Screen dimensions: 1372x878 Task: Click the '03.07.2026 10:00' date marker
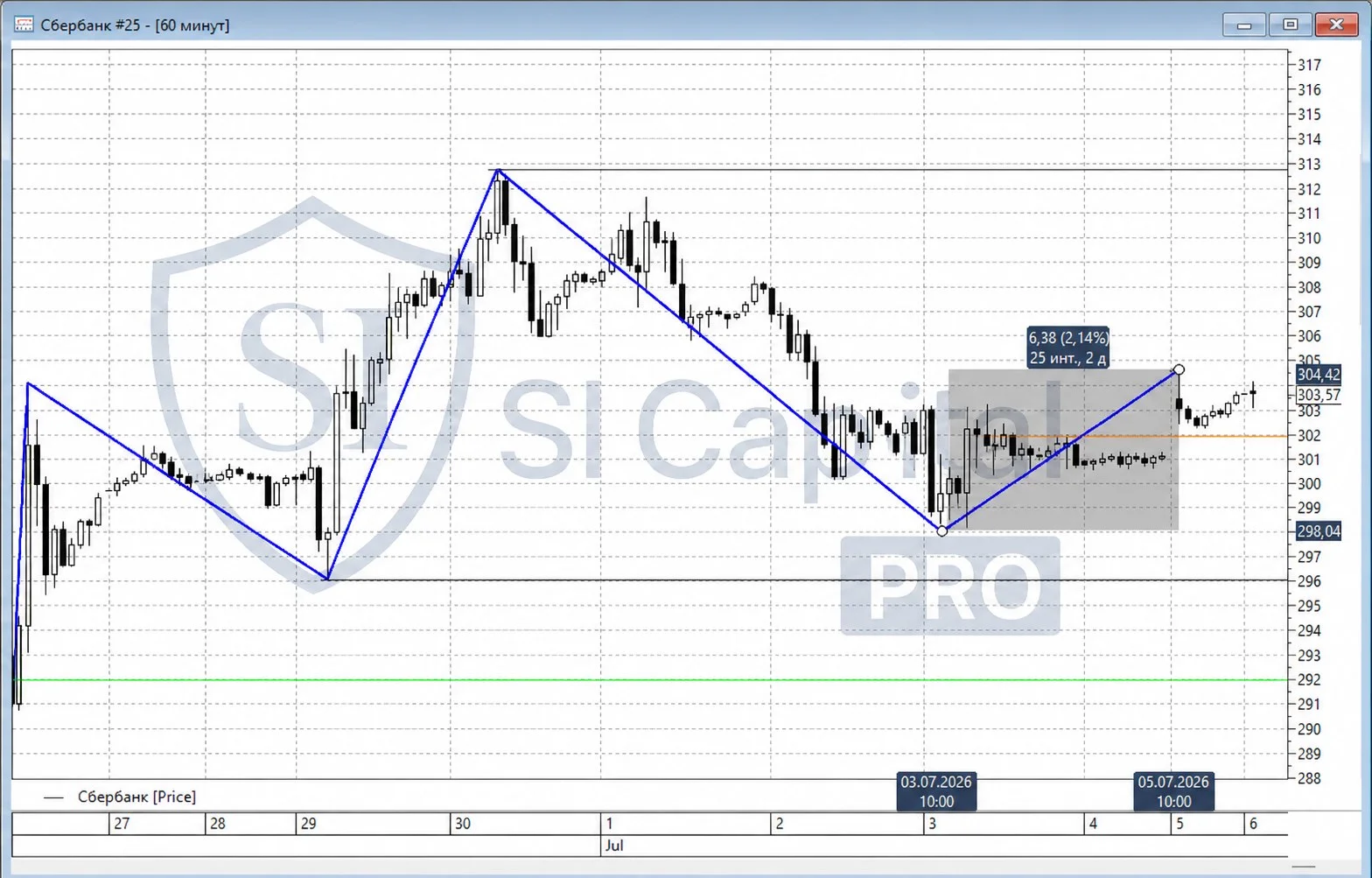pyautogui.click(x=936, y=791)
